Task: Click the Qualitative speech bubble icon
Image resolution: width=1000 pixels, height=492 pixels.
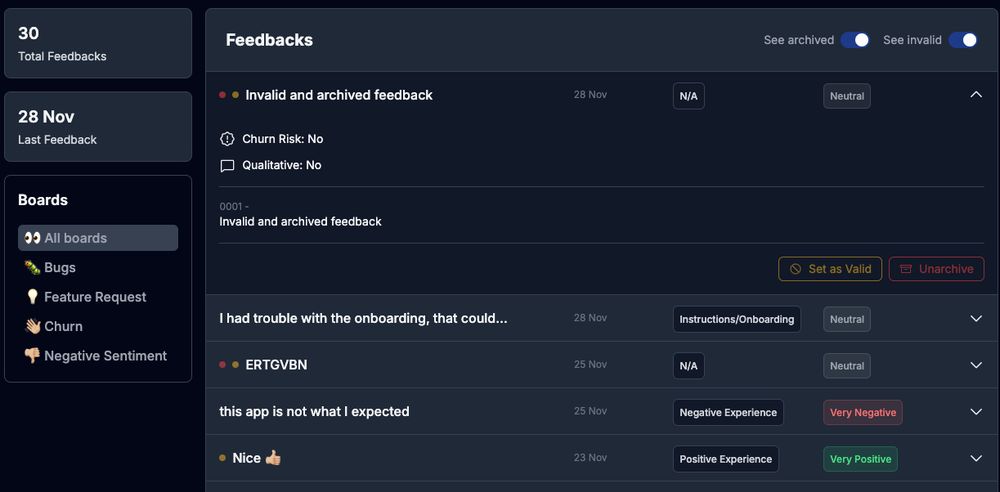Action: [x=227, y=166]
